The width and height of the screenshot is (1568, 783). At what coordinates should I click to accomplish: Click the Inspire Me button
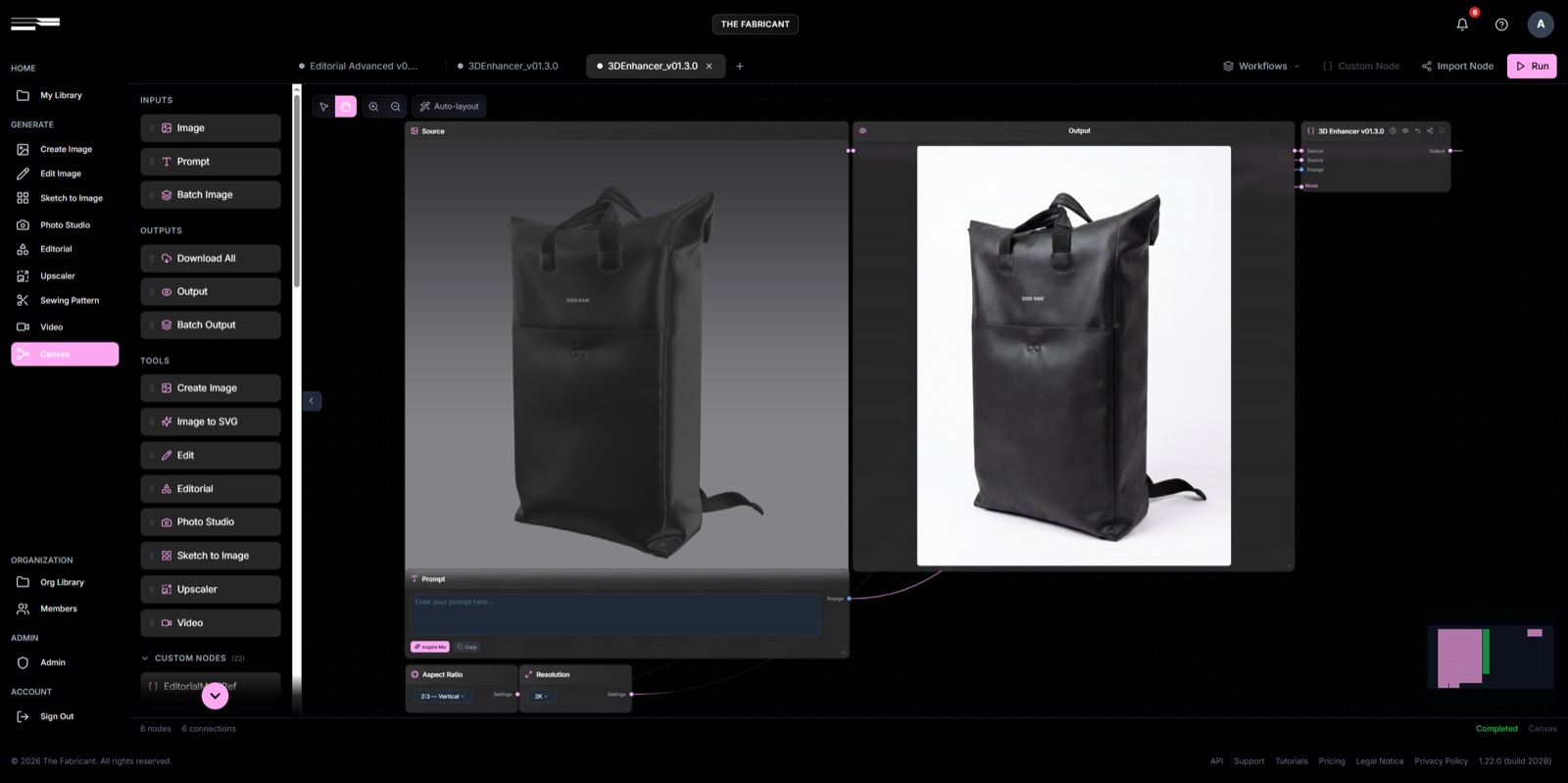[x=429, y=647]
